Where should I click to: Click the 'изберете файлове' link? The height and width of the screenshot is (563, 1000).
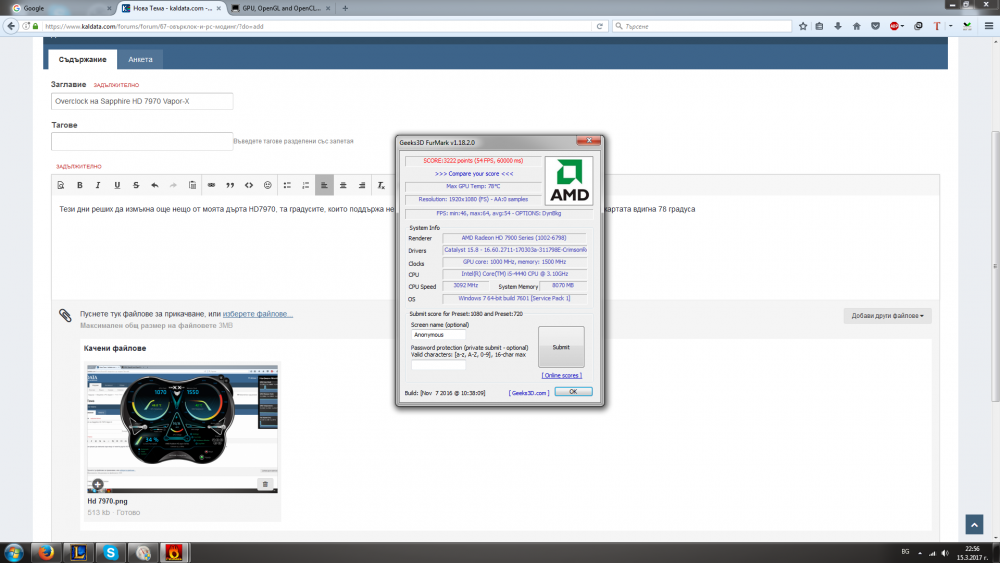(x=258, y=314)
